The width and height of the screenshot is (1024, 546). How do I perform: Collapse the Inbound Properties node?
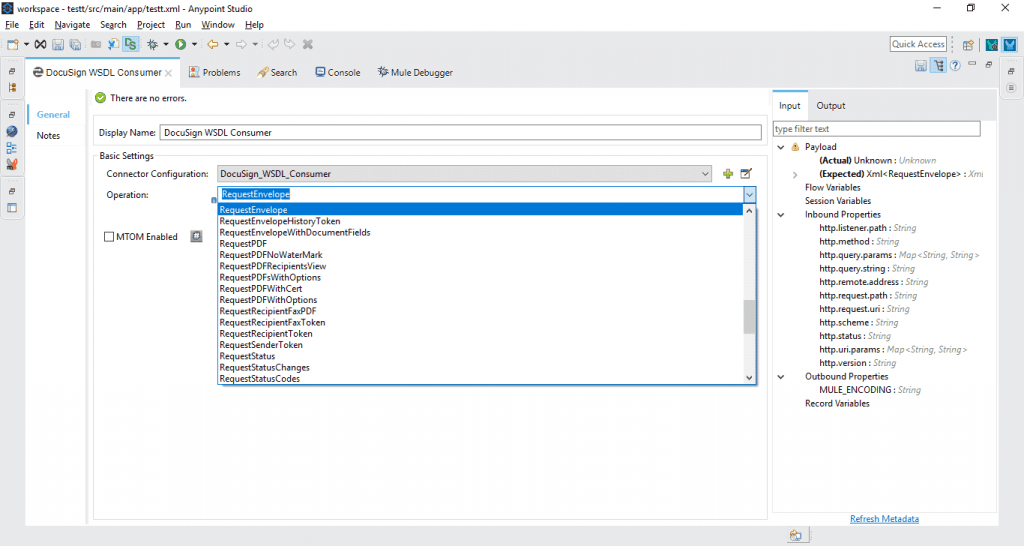781,215
